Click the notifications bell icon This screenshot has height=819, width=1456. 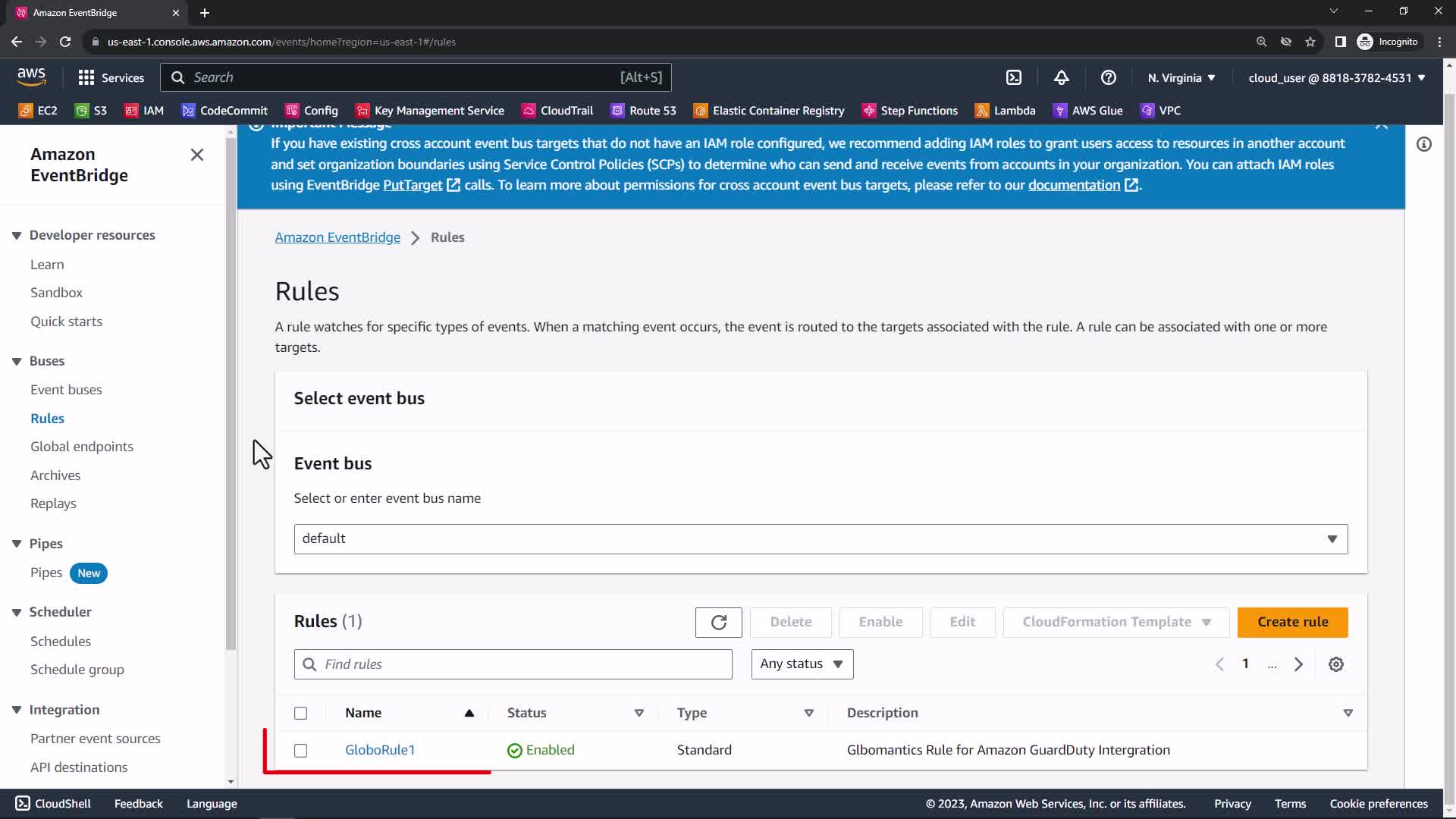(x=1061, y=77)
